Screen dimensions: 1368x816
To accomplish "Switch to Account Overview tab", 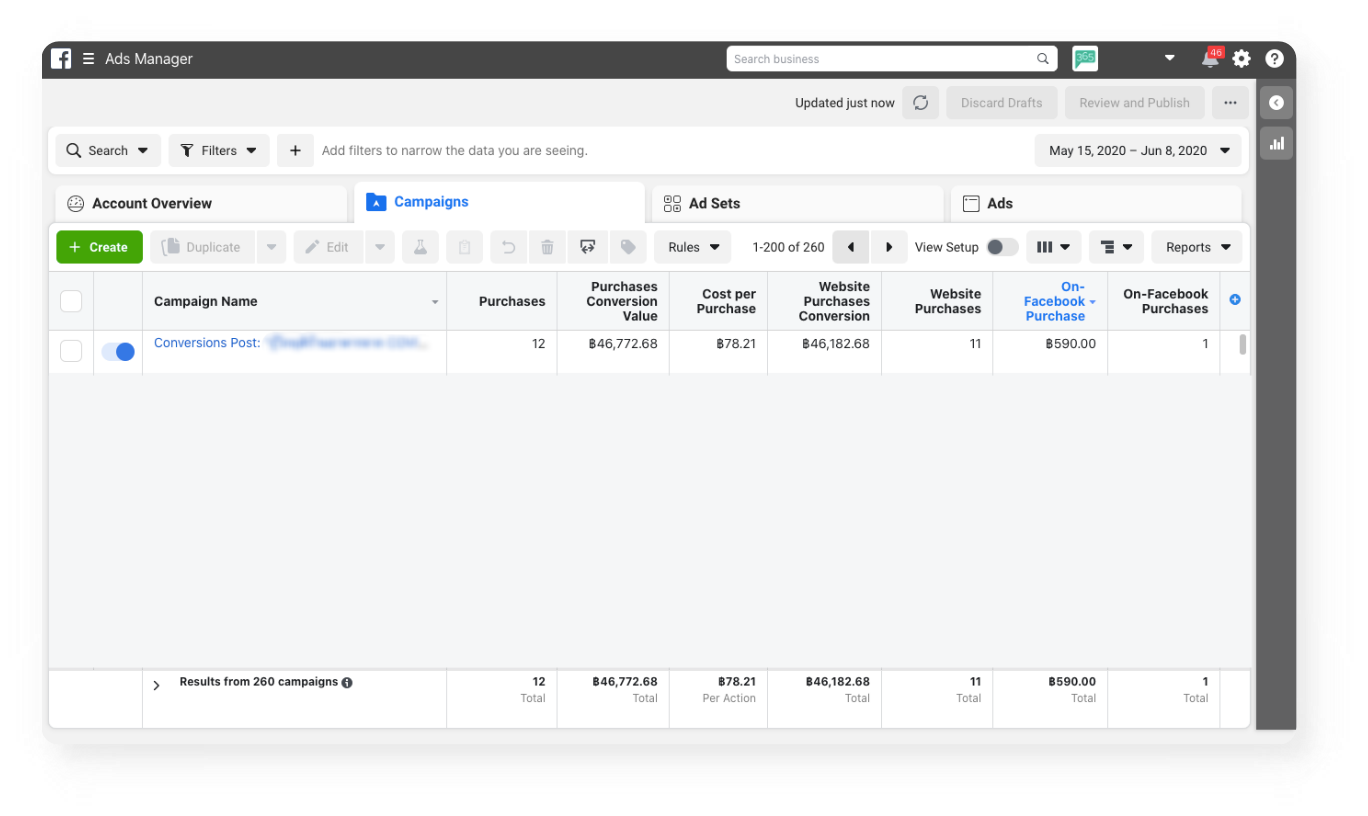I will point(201,203).
